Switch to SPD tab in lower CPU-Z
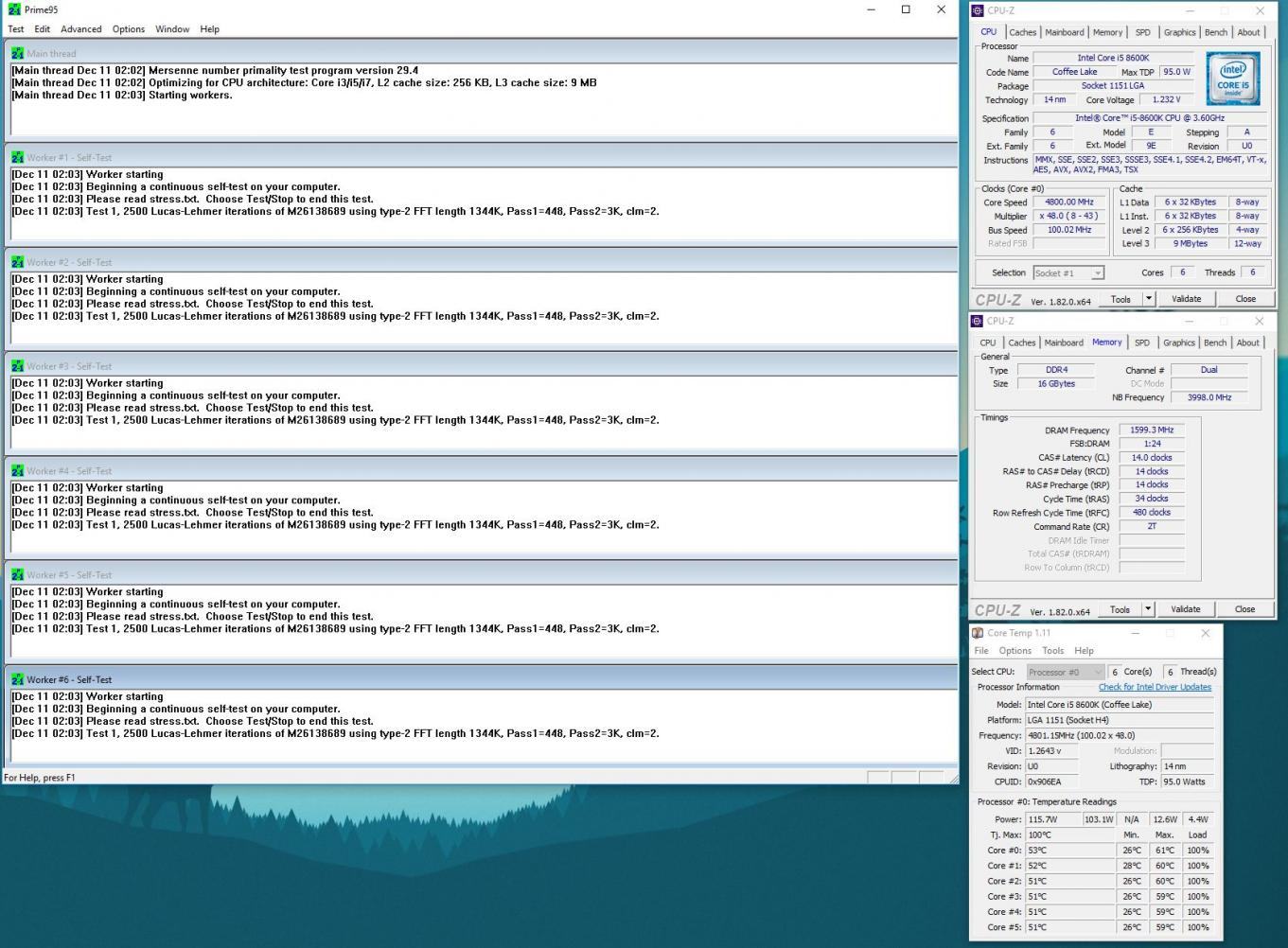Screen dimensions: 1288x948 (x=1142, y=342)
